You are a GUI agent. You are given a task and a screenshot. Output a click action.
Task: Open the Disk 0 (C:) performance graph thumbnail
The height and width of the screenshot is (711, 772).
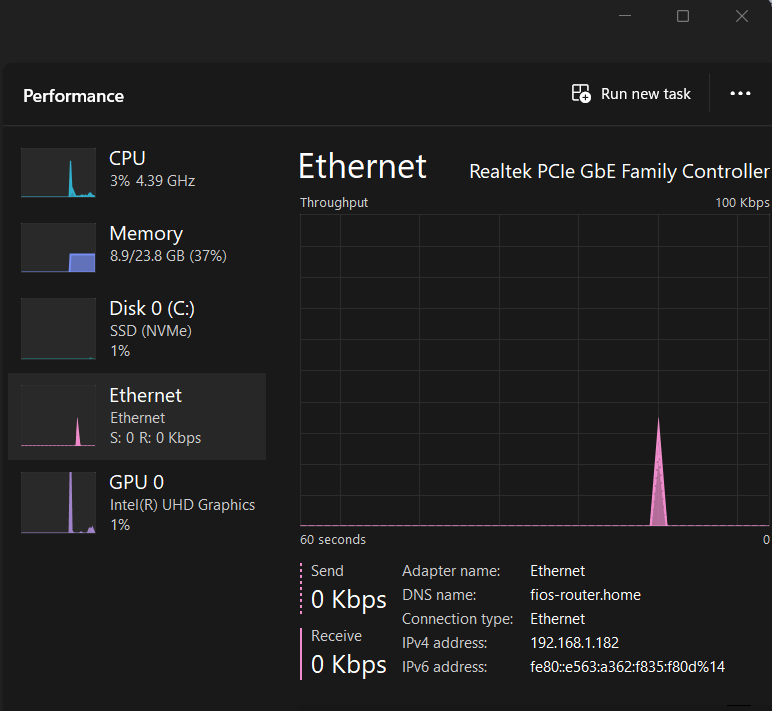pyautogui.click(x=58, y=328)
